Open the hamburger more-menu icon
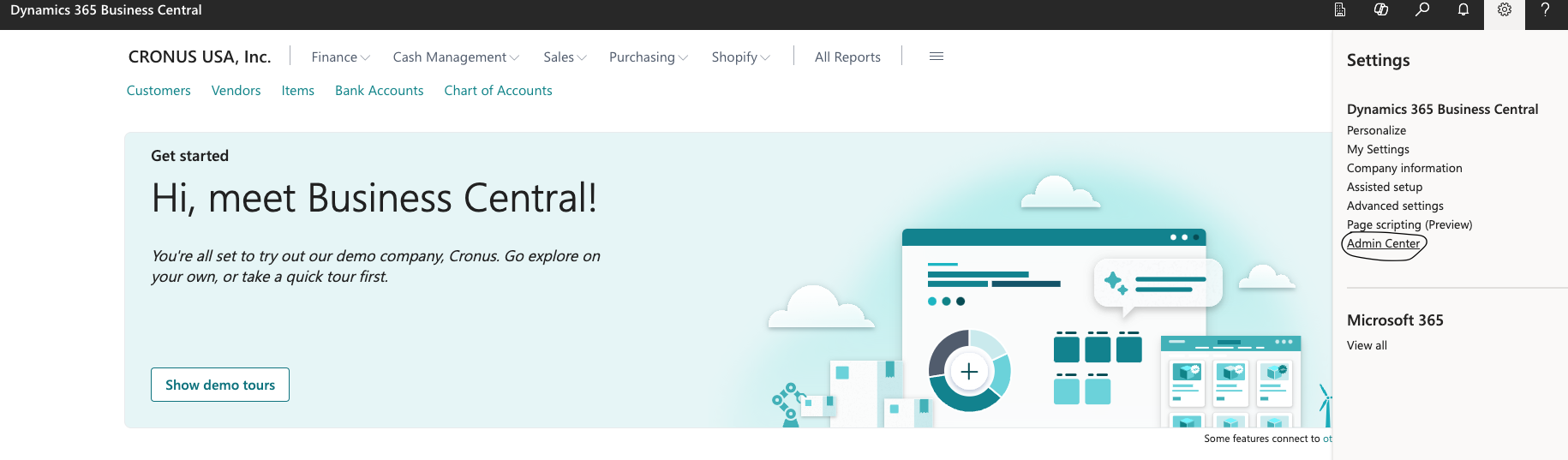 937,57
